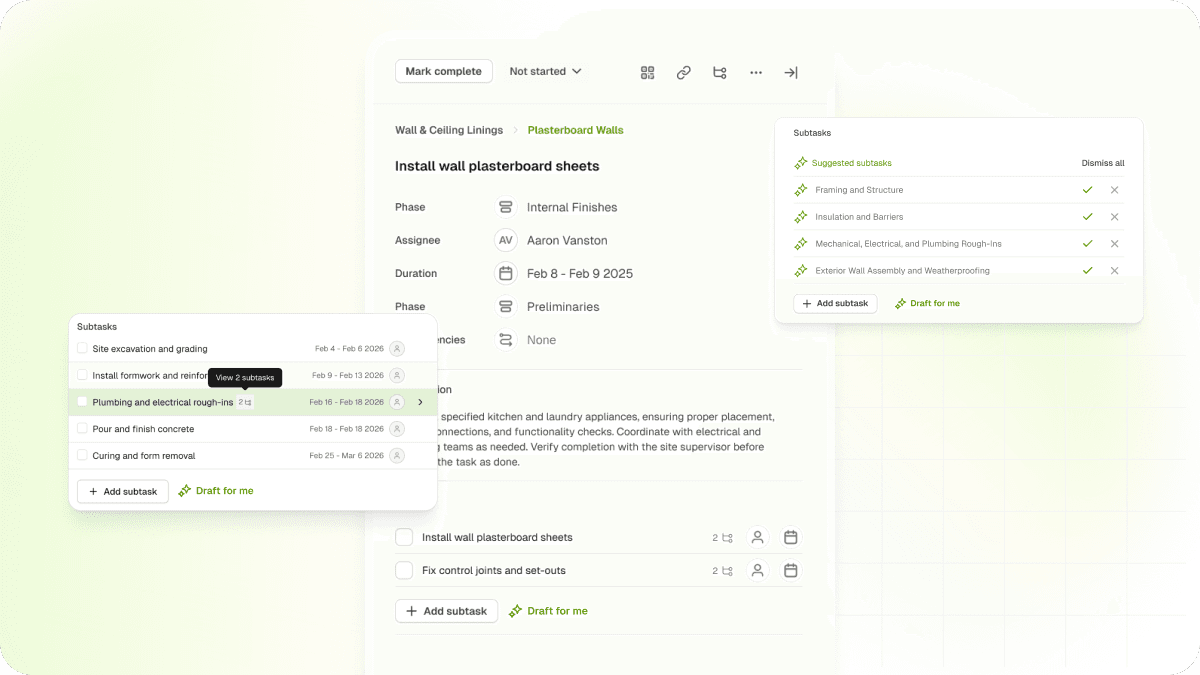Click the phase icon beside Preliminaries

[506, 306]
